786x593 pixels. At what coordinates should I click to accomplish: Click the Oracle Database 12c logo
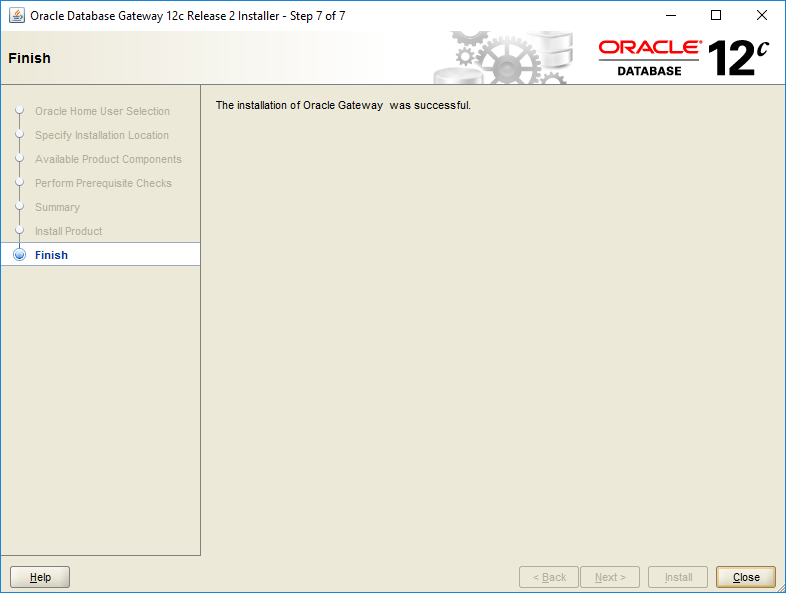[684, 58]
